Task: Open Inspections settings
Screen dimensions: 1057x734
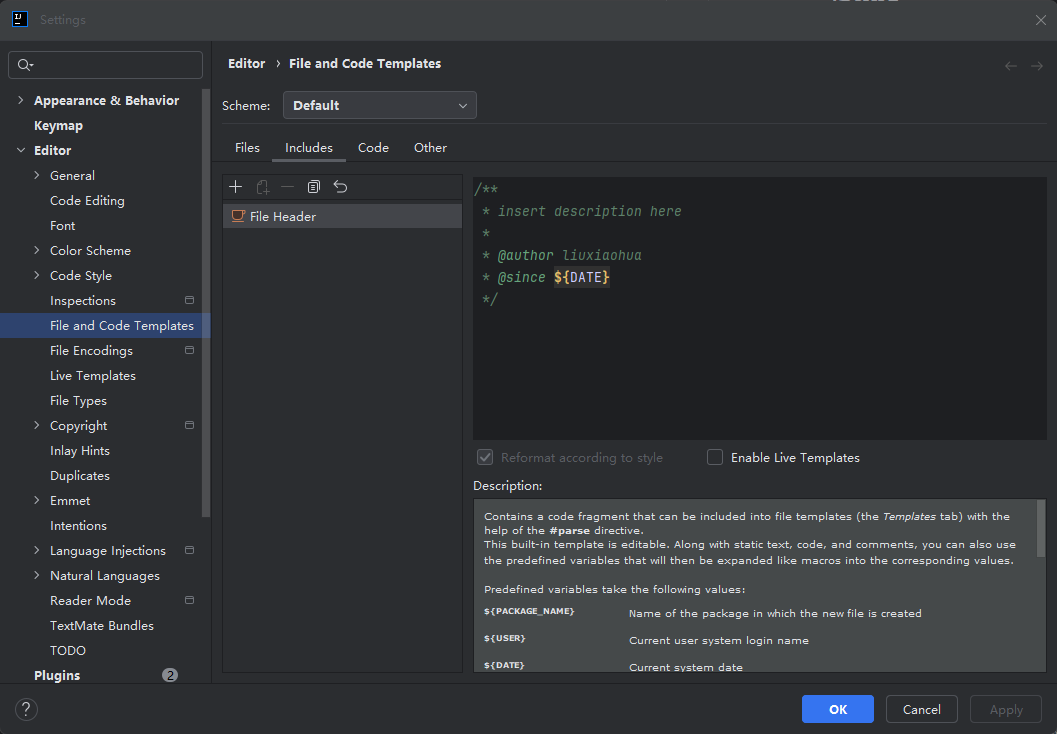Action: (x=83, y=301)
